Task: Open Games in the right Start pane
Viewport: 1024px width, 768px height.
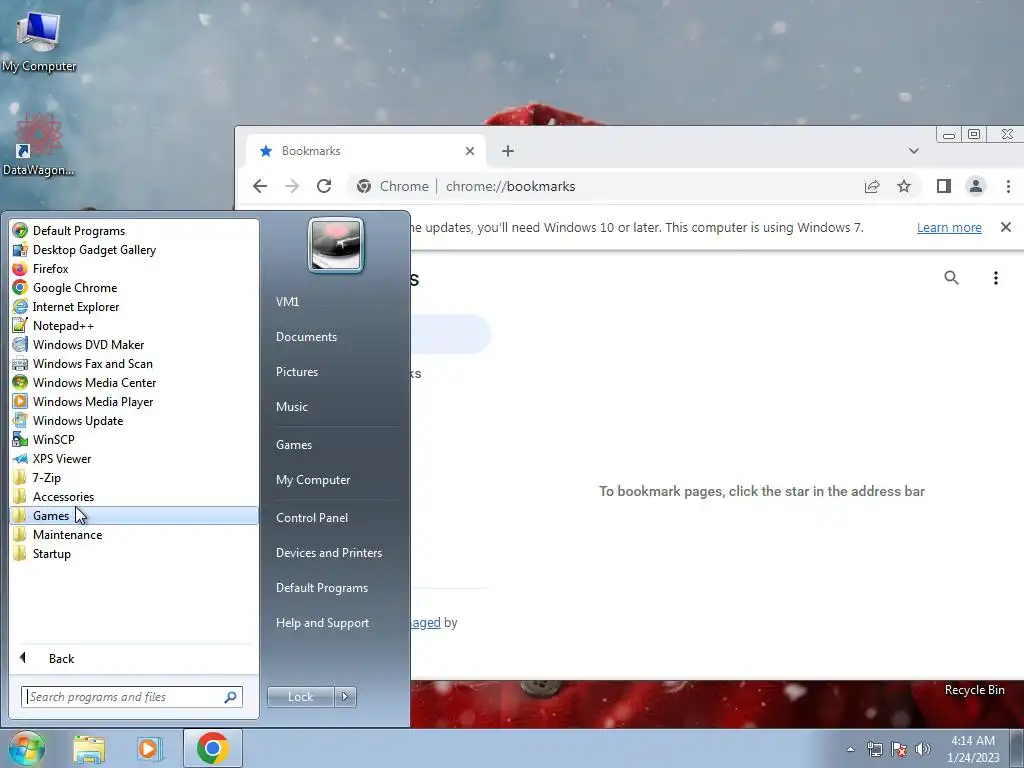Action: 294,445
